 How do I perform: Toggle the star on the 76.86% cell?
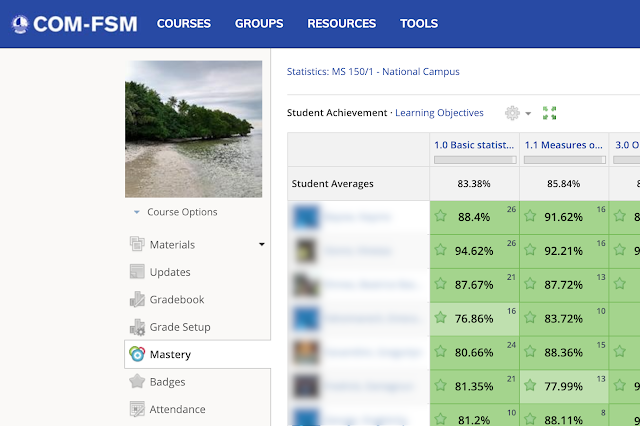(440, 318)
